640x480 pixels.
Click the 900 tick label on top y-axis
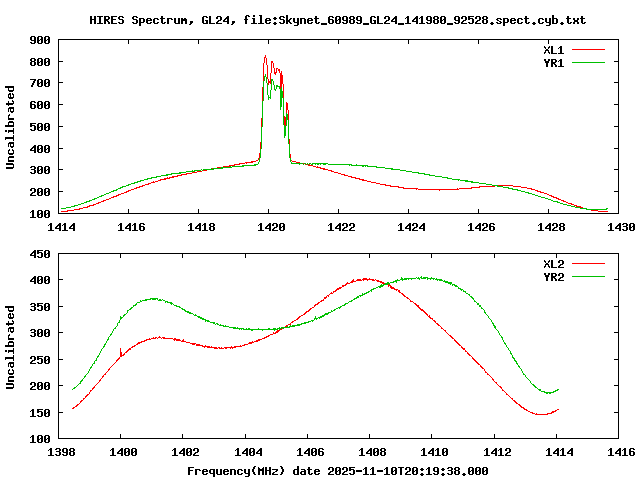pyautogui.click(x=40, y=40)
